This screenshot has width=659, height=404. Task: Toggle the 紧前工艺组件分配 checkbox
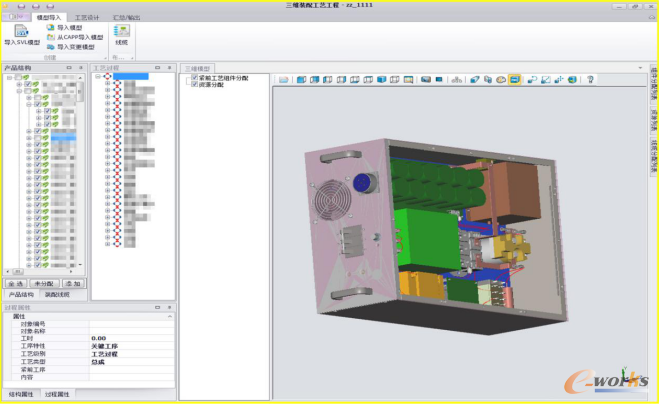(x=195, y=77)
